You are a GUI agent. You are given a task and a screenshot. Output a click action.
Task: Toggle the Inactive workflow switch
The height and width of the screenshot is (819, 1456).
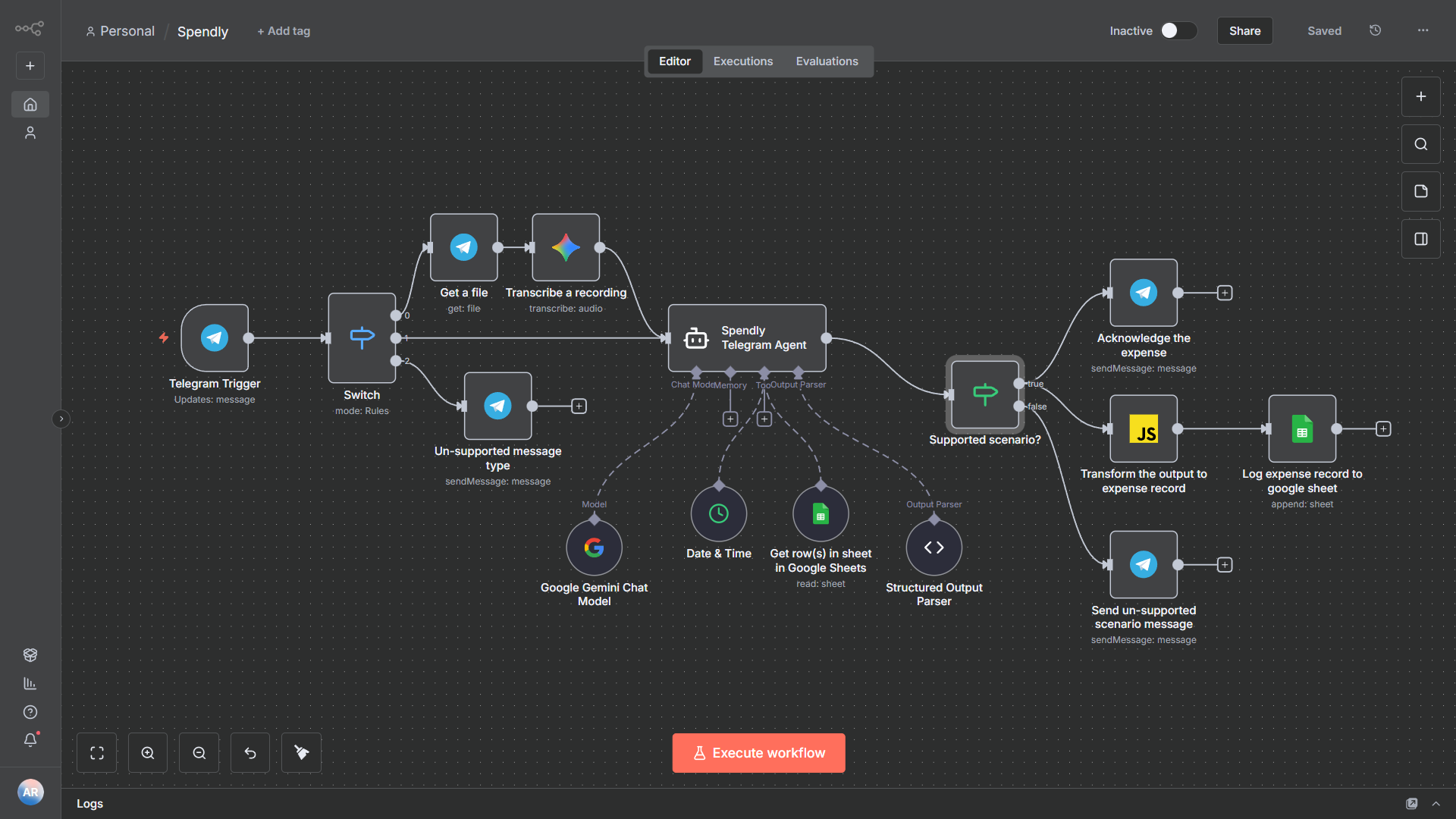[1178, 30]
